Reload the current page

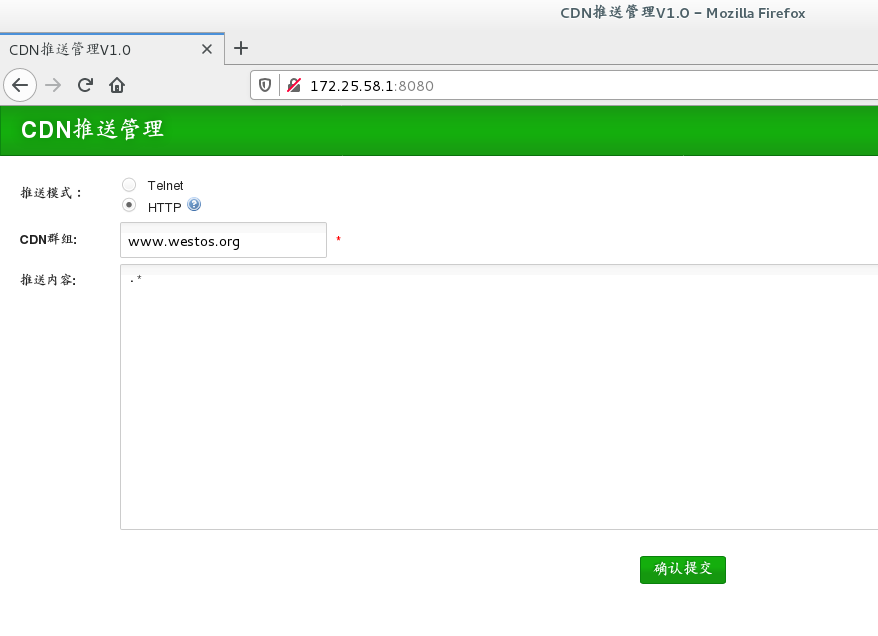84,85
